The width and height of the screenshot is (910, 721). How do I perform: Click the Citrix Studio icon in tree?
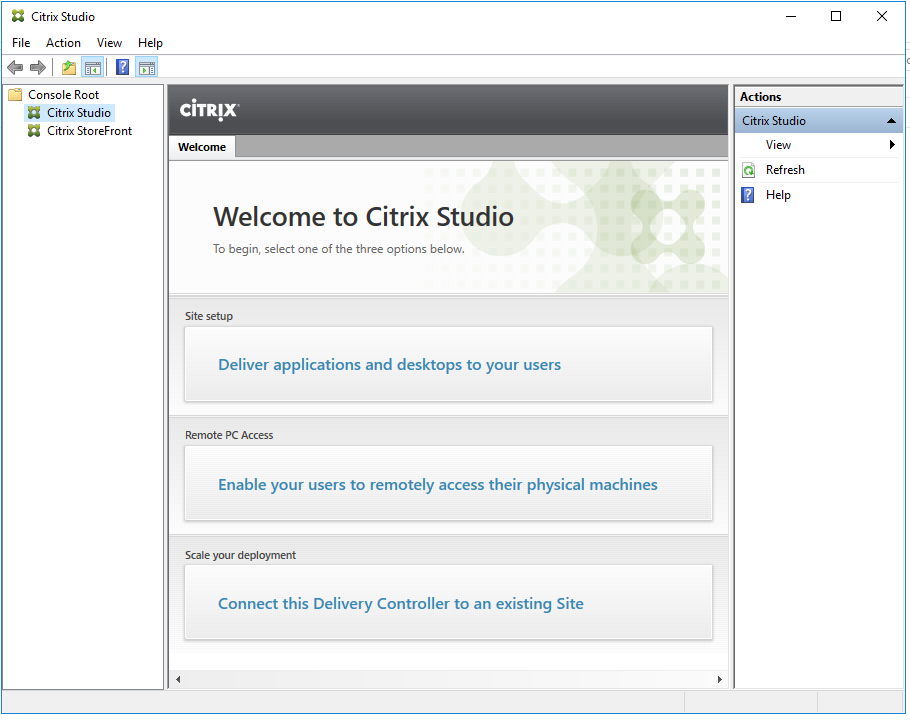coord(35,113)
